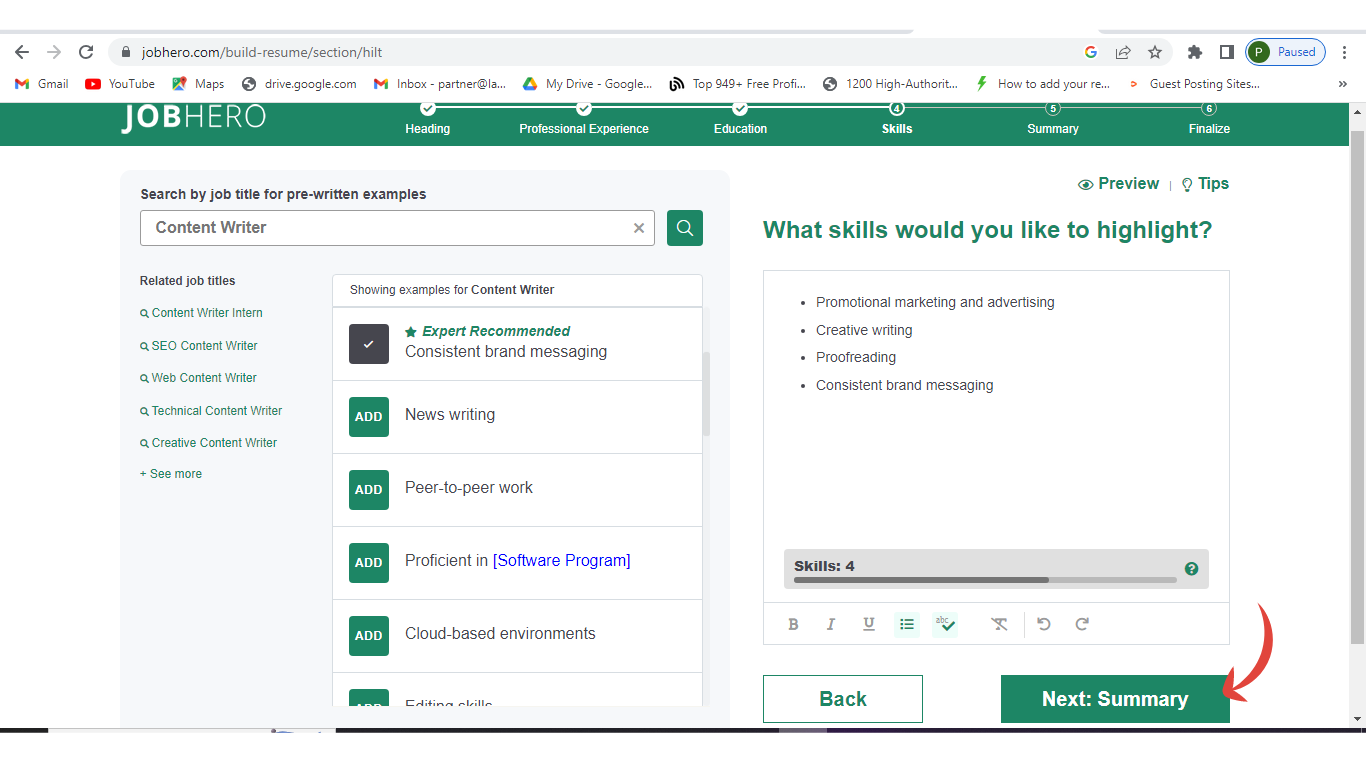1366x768 pixels.
Task: Click the clear formatting icon
Action: click(999, 624)
